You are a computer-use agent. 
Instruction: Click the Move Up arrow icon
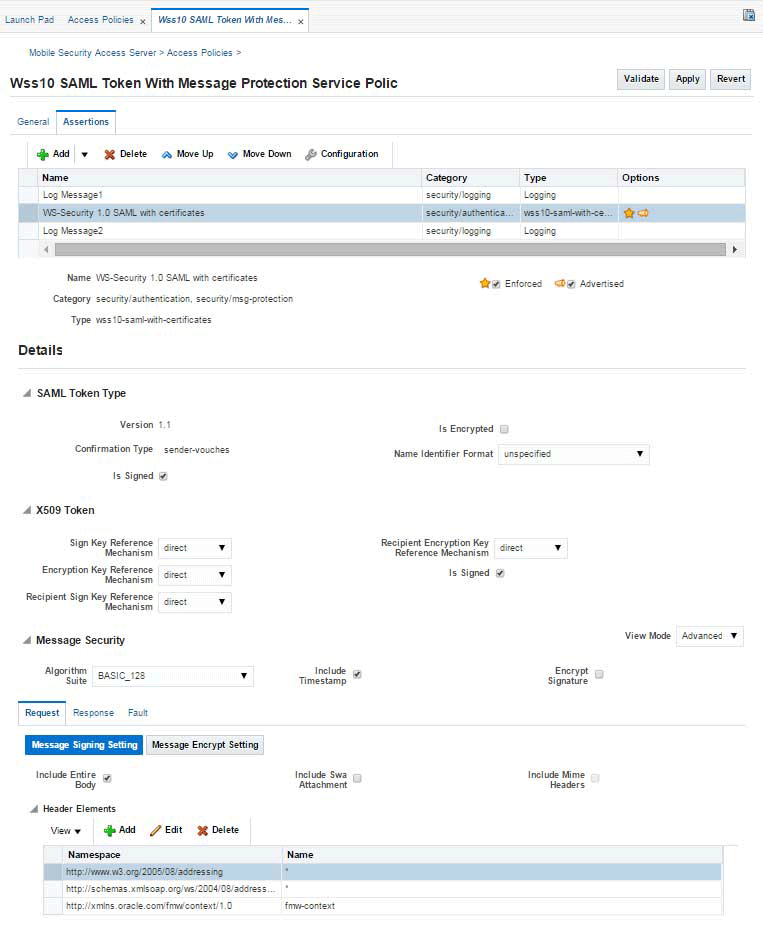click(x=167, y=154)
